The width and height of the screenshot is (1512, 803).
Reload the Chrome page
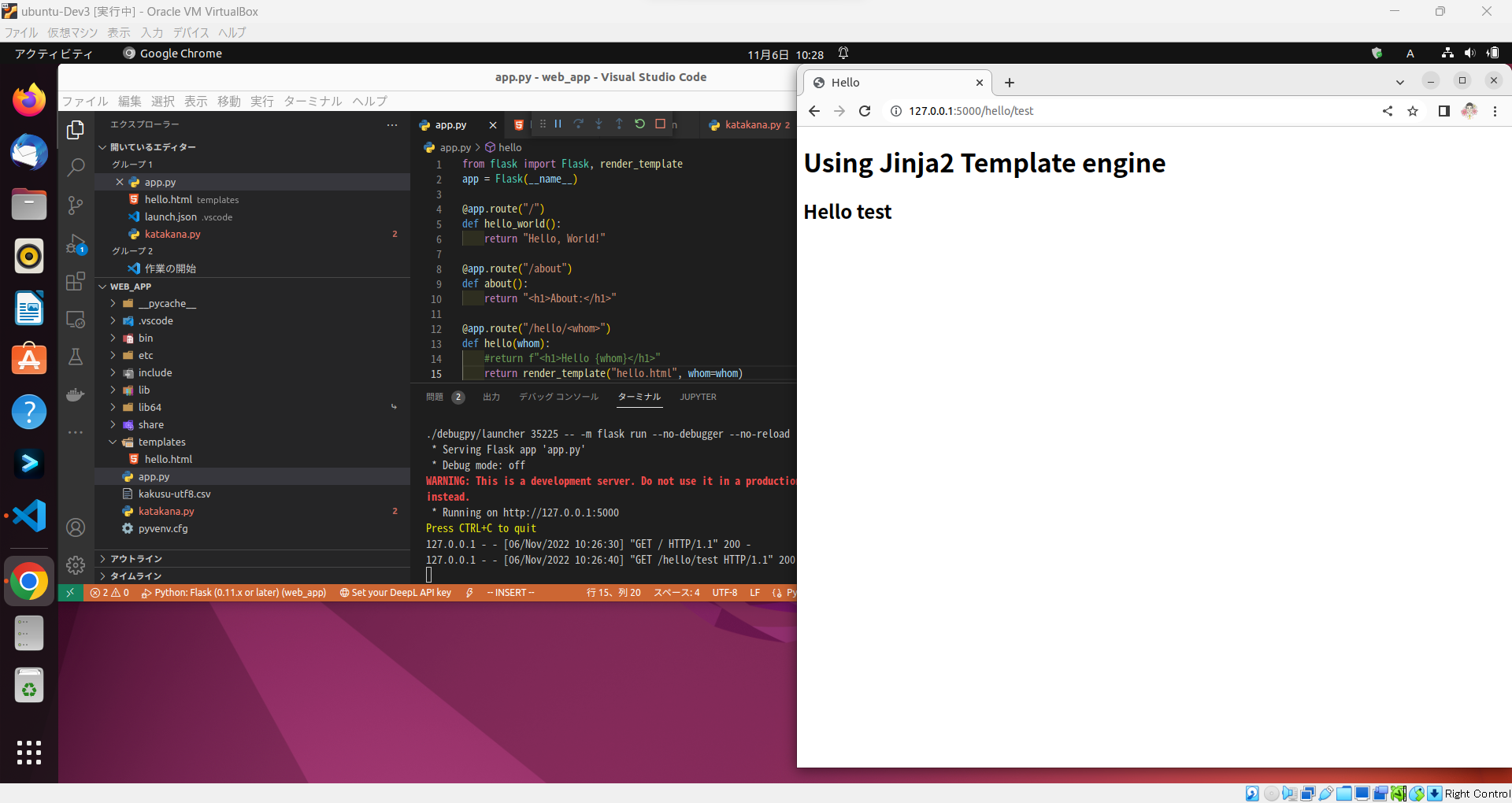pos(865,111)
